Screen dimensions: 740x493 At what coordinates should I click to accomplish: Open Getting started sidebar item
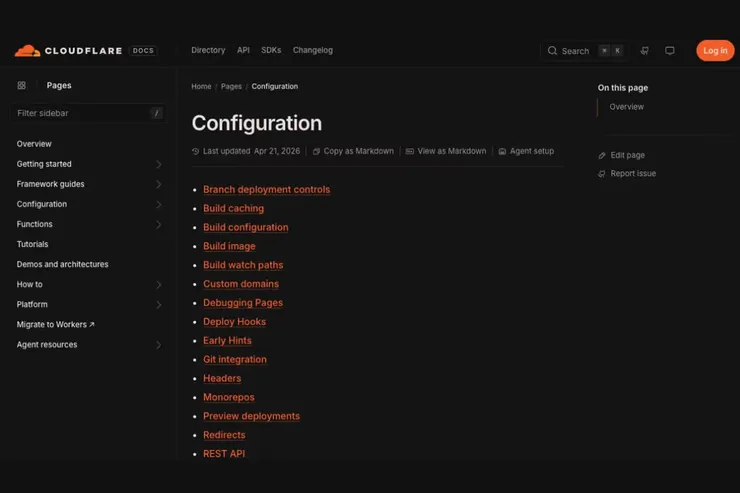tap(44, 164)
